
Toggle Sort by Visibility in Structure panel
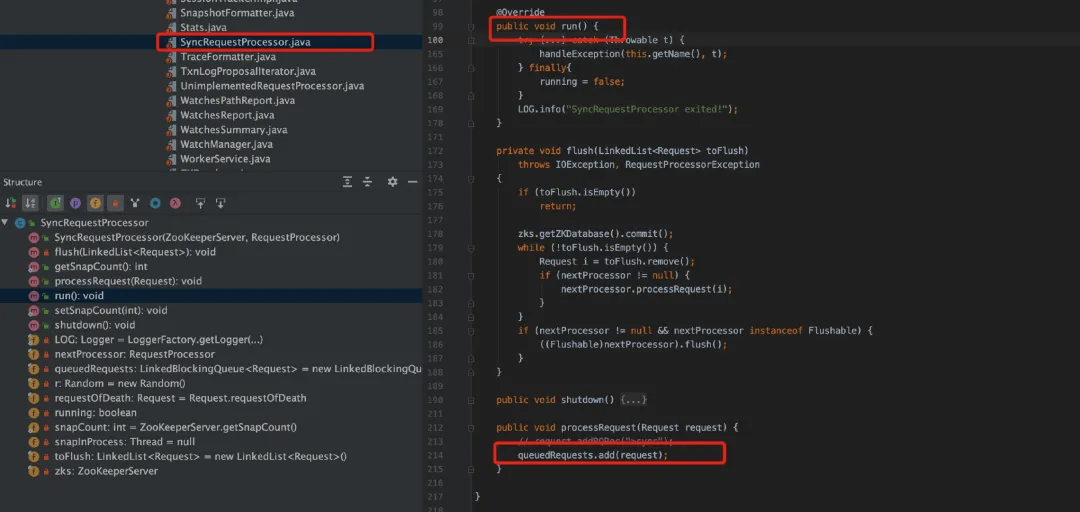(x=11, y=203)
